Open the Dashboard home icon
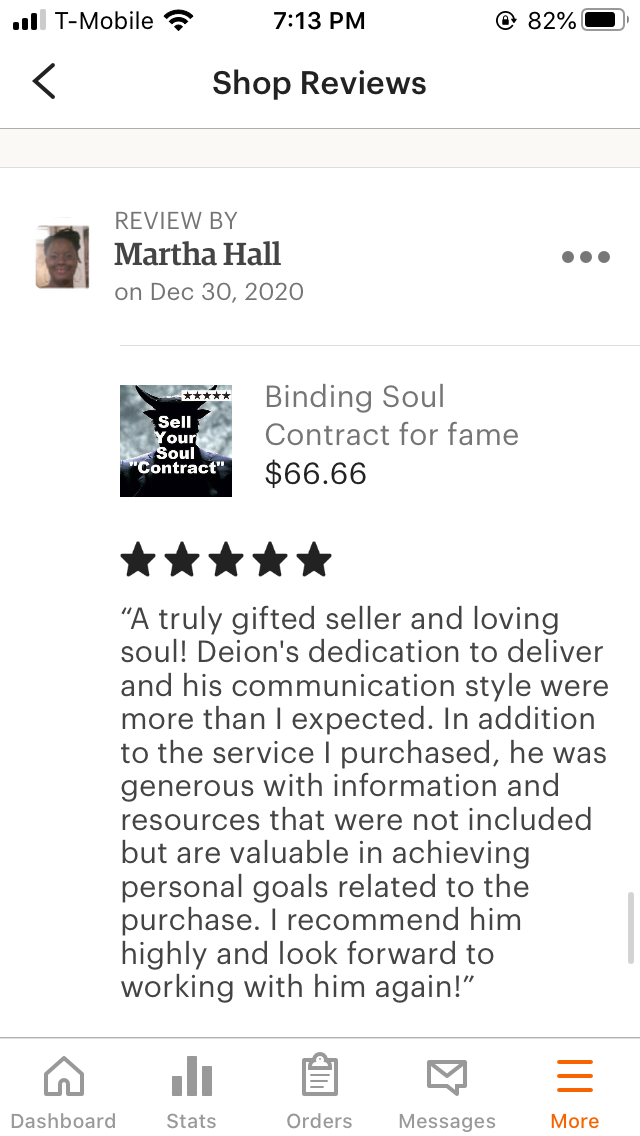The height and width of the screenshot is (1136, 640). click(x=64, y=1075)
